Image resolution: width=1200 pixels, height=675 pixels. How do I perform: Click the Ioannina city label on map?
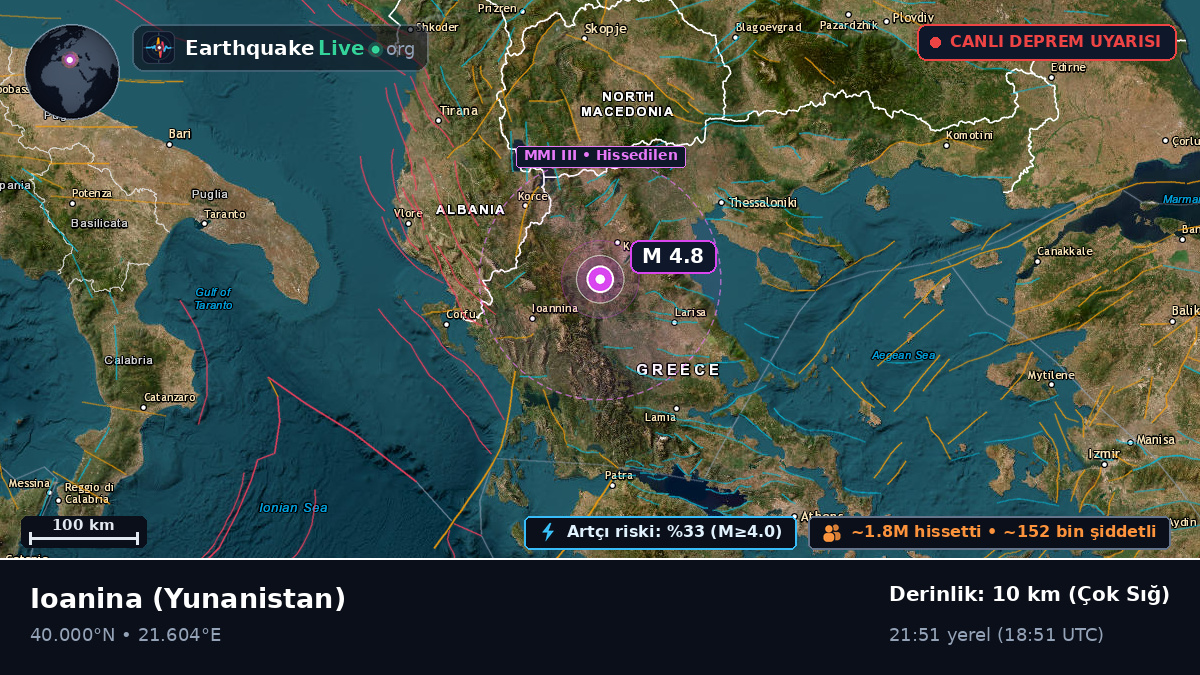[555, 308]
